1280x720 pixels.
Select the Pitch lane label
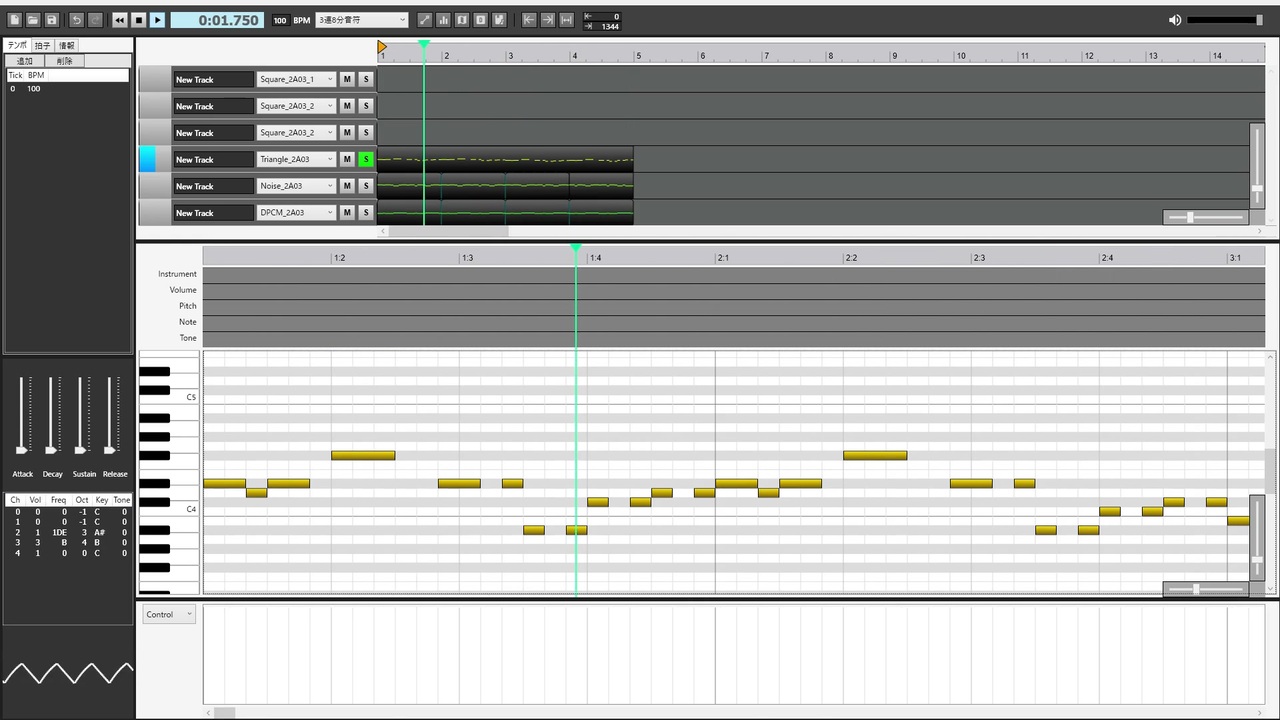188,306
